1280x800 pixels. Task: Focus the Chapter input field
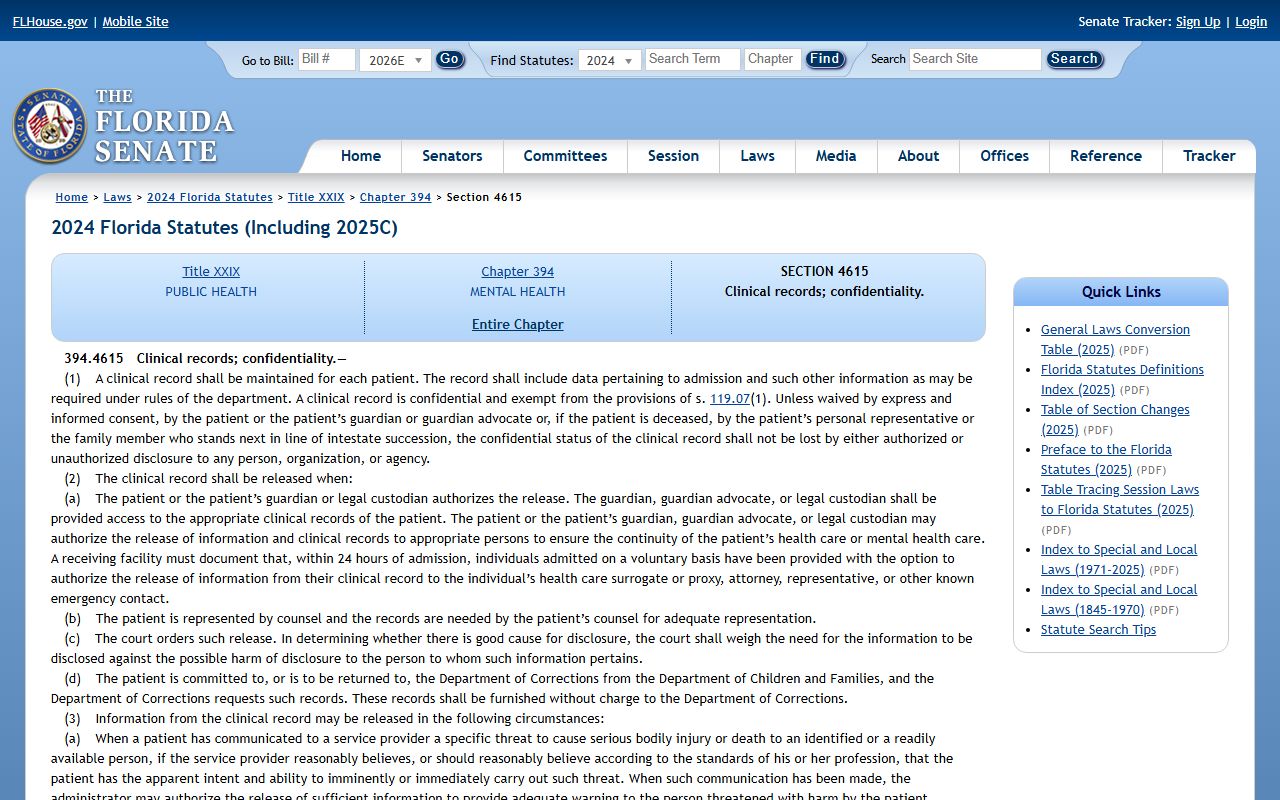pyautogui.click(x=773, y=59)
